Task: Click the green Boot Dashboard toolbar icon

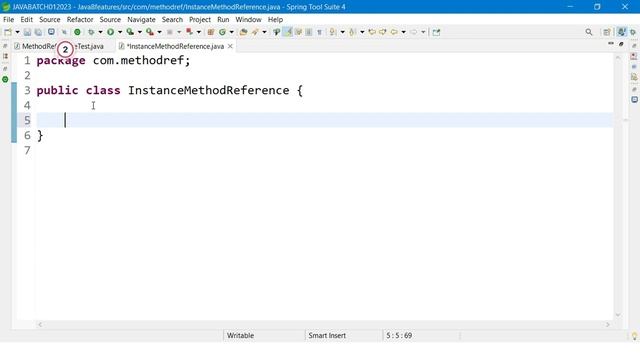Action: pyautogui.click(x=77, y=32)
